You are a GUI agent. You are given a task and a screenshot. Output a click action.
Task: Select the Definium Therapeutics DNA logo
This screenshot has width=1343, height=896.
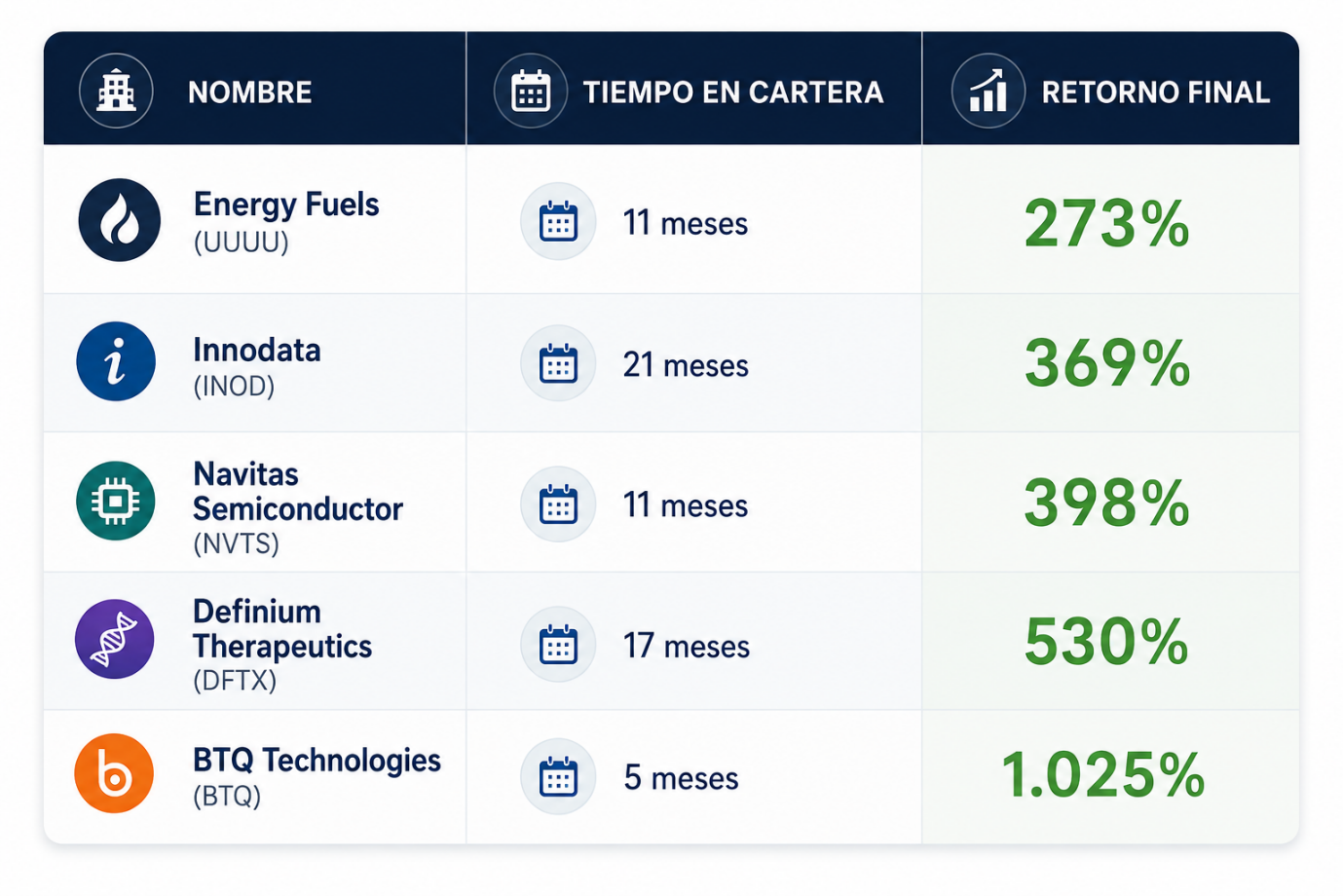(115, 640)
